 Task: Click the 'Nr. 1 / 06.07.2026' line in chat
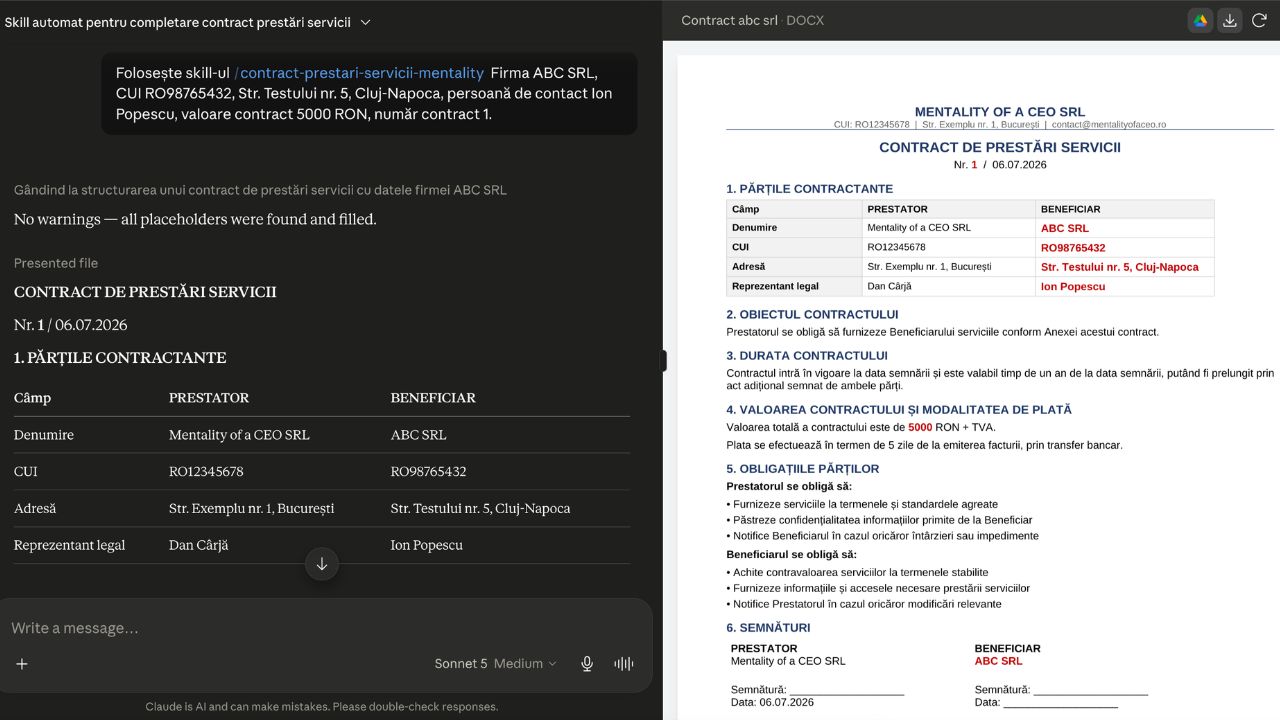(71, 325)
